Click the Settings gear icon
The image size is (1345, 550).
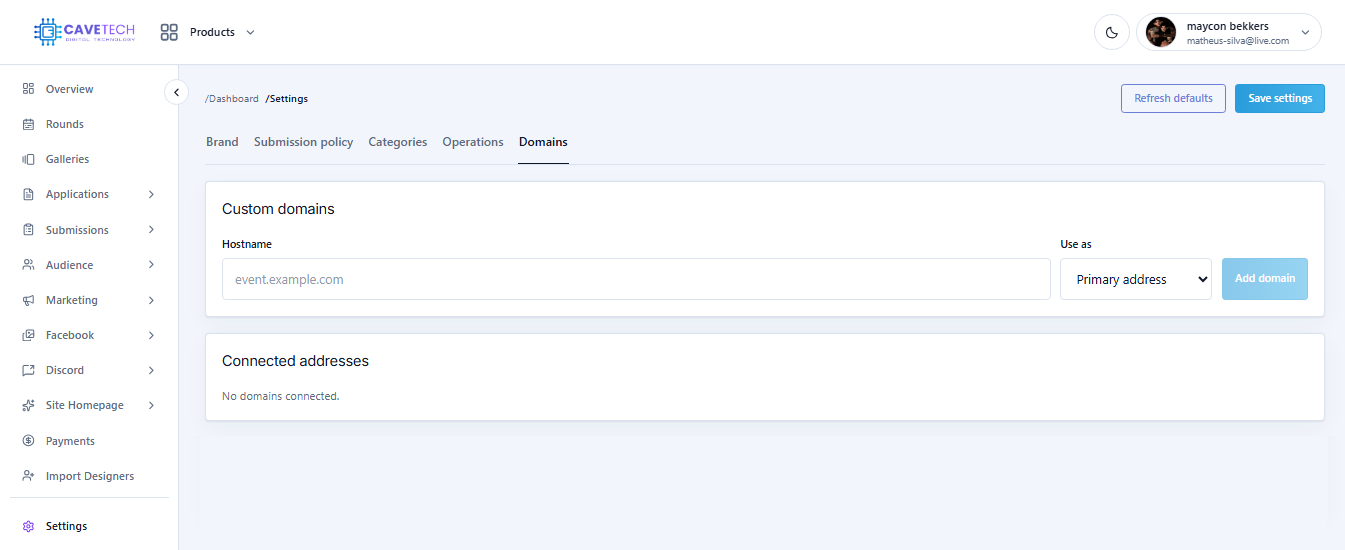[28, 526]
